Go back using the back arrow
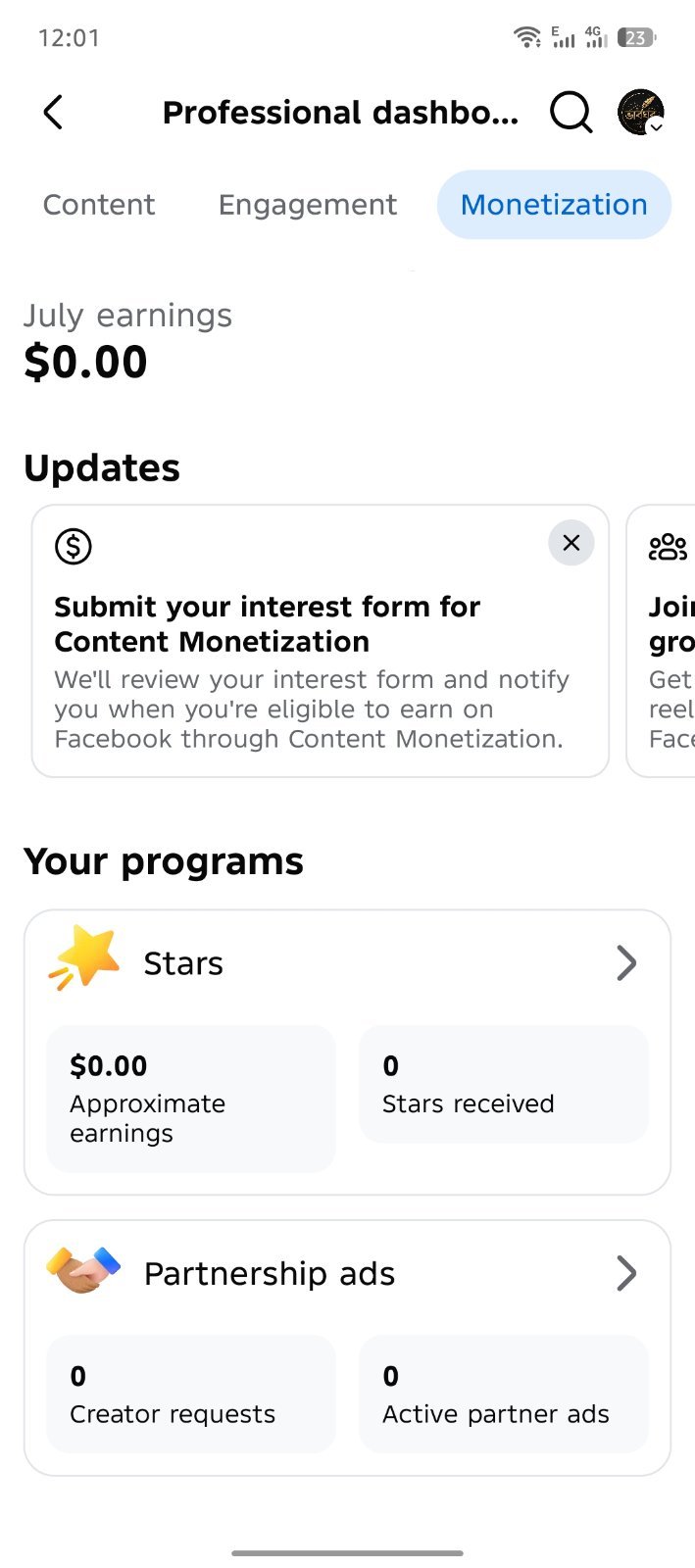 click(x=54, y=113)
